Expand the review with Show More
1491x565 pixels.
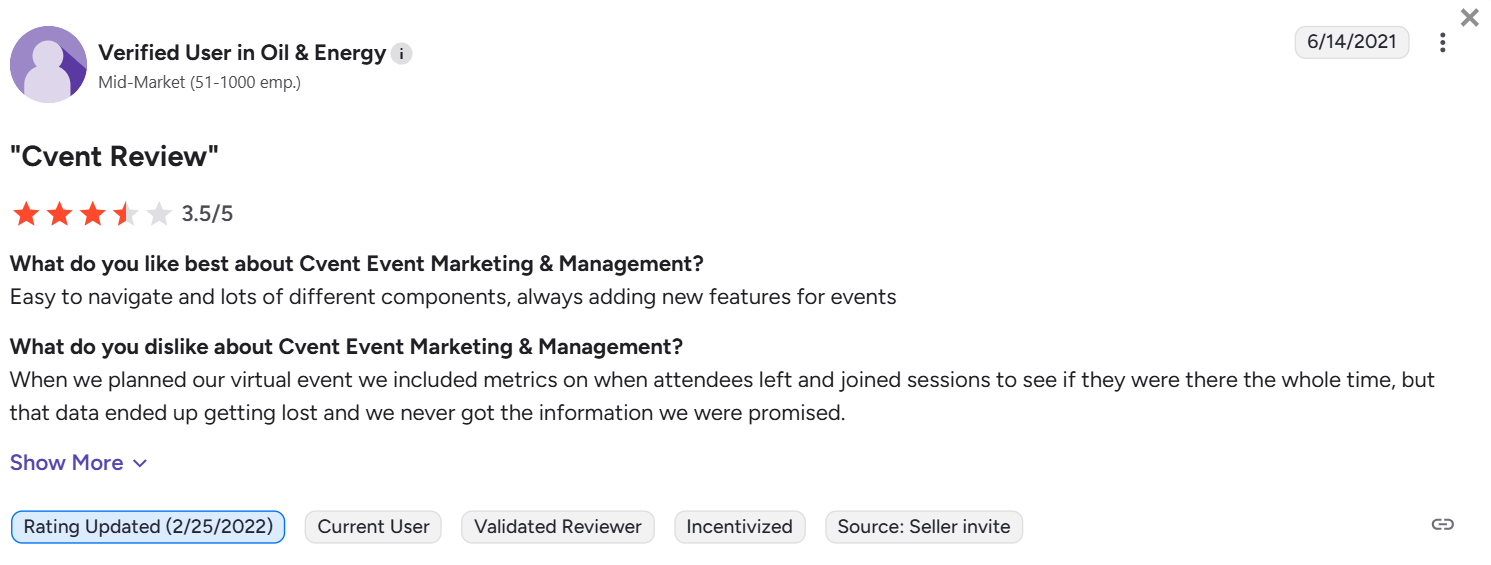pyautogui.click(x=67, y=463)
